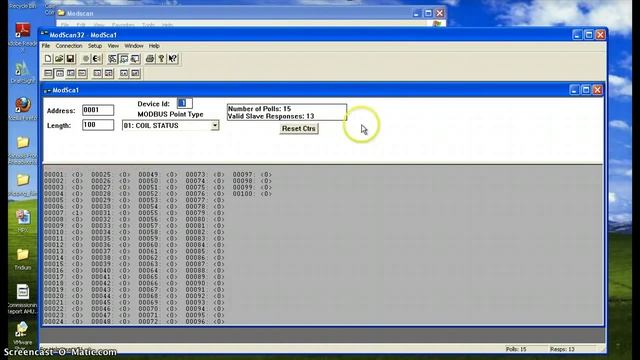Click the Length input field
The image size is (640, 360).
point(98,125)
